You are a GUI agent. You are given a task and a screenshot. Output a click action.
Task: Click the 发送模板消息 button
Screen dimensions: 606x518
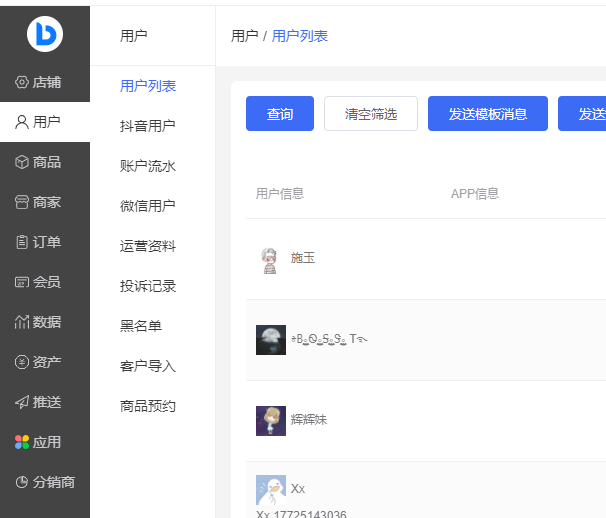[x=488, y=114]
